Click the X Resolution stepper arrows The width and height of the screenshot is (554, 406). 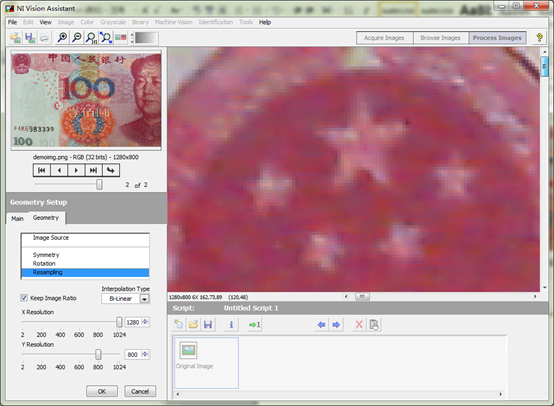145,322
